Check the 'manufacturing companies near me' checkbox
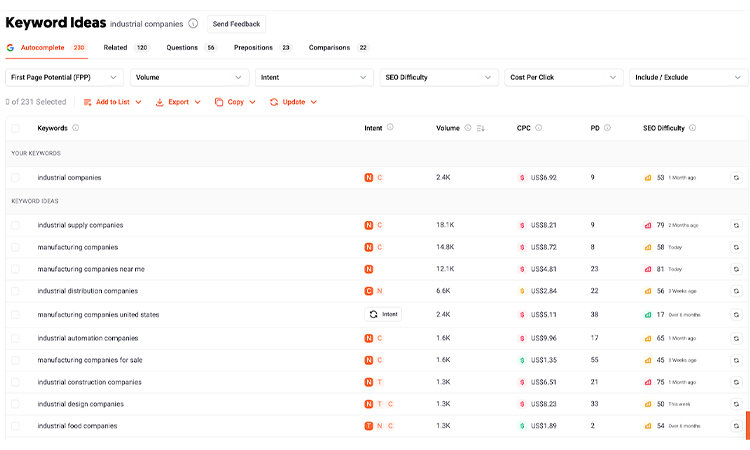This screenshot has width=750, height=450. 15,269
